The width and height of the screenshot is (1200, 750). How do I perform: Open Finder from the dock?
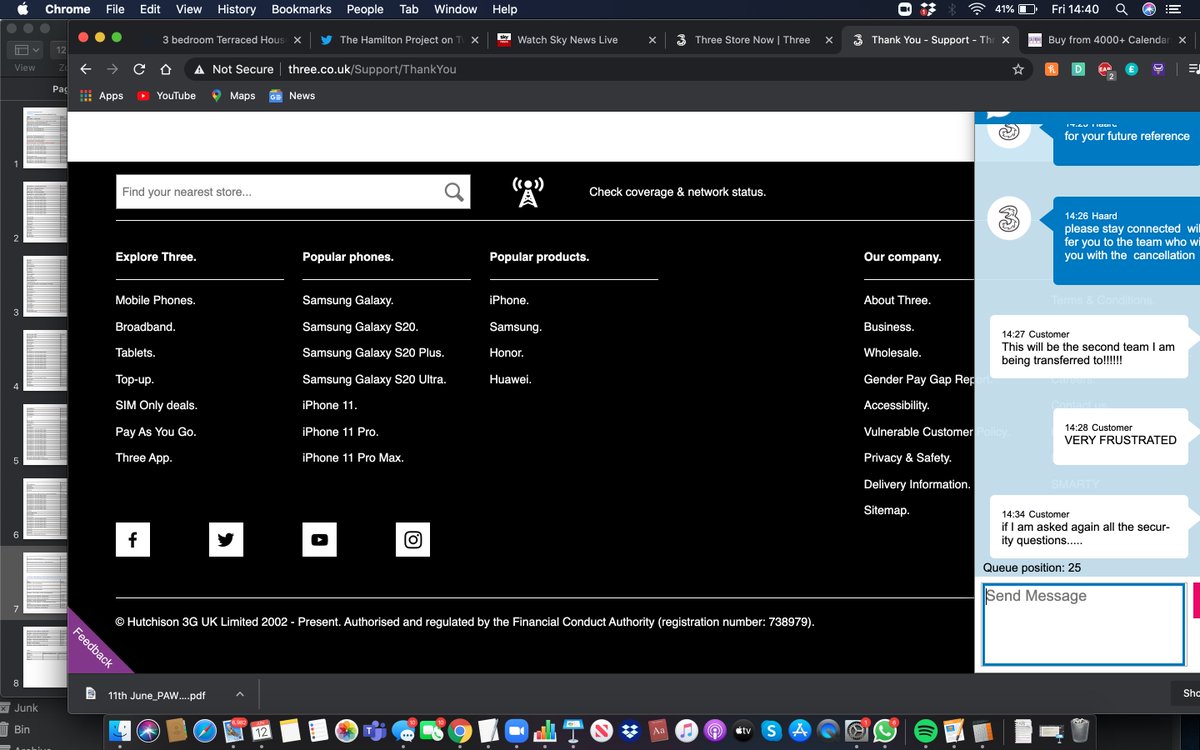click(121, 730)
